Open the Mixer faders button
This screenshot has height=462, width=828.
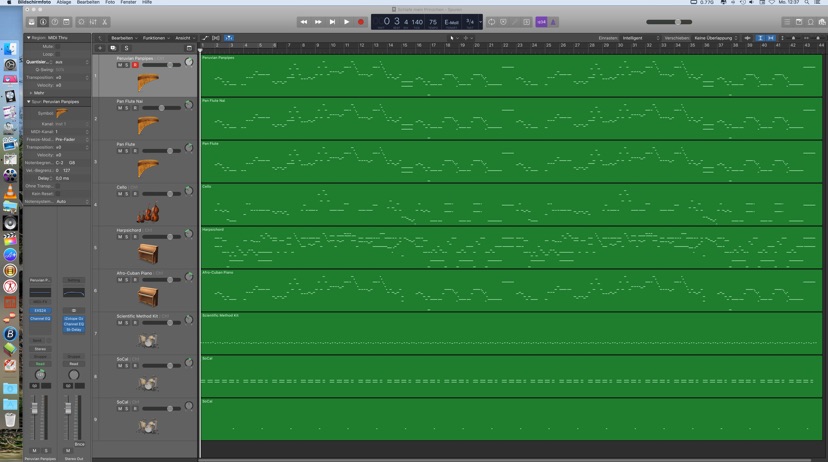[93, 22]
